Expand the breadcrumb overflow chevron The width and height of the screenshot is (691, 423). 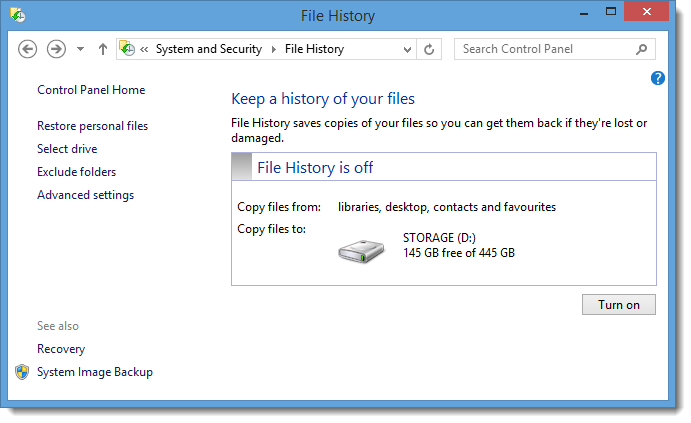click(x=144, y=49)
